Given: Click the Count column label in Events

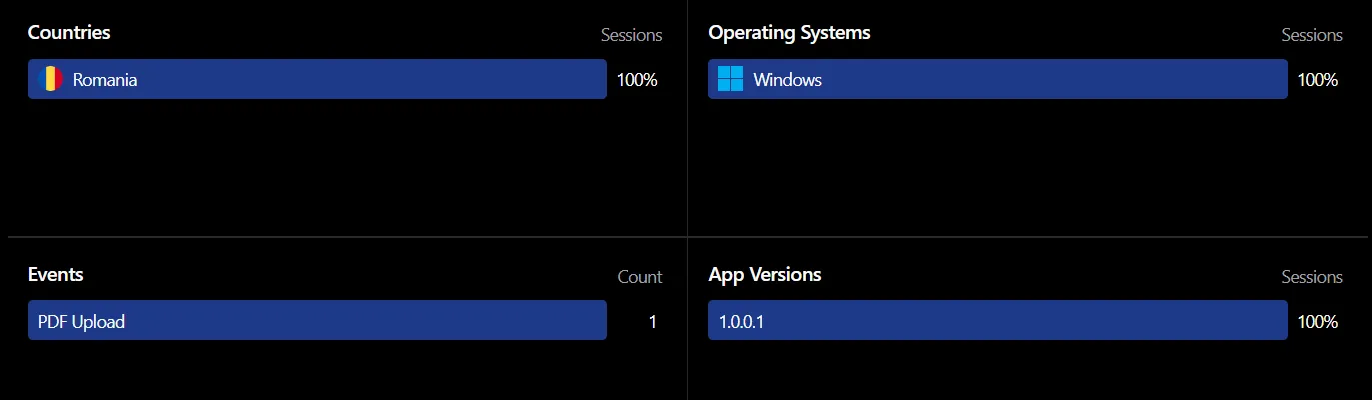Looking at the screenshot, I should pyautogui.click(x=640, y=277).
